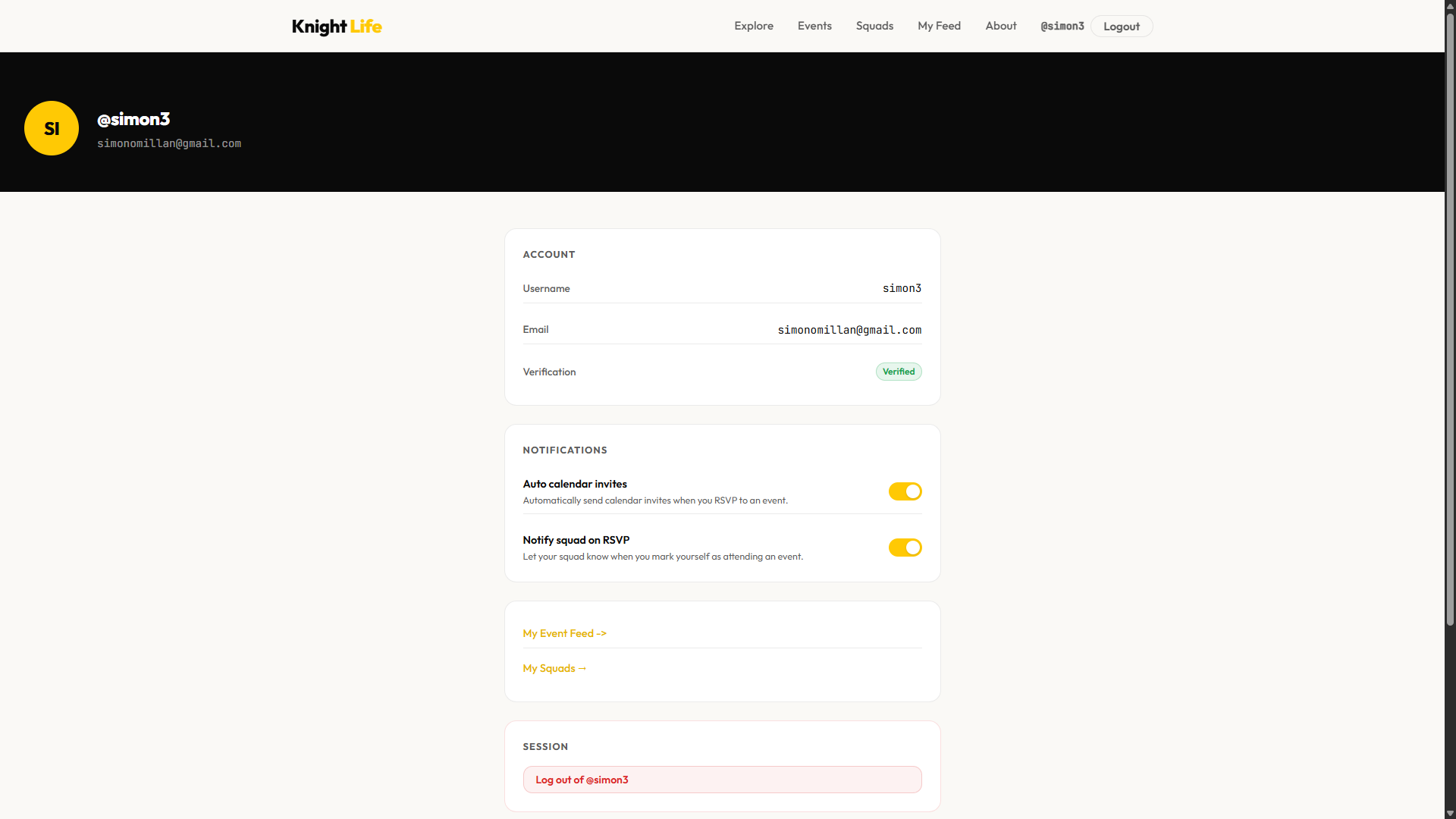Click the green Verified badge

899,372
